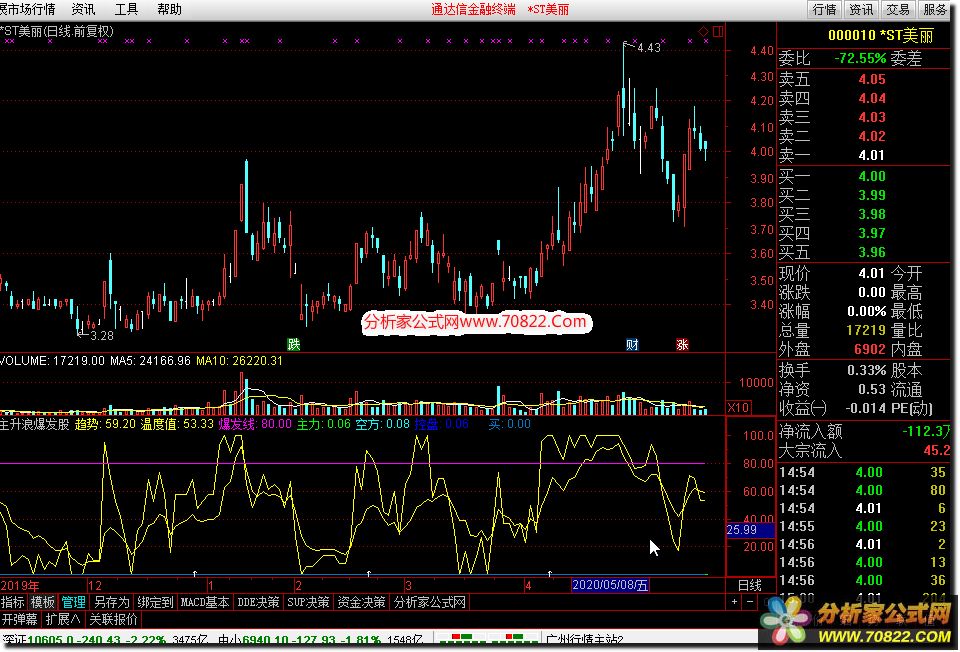
Task: Click the 净流入额 value -112.3万
Action: coord(926,431)
